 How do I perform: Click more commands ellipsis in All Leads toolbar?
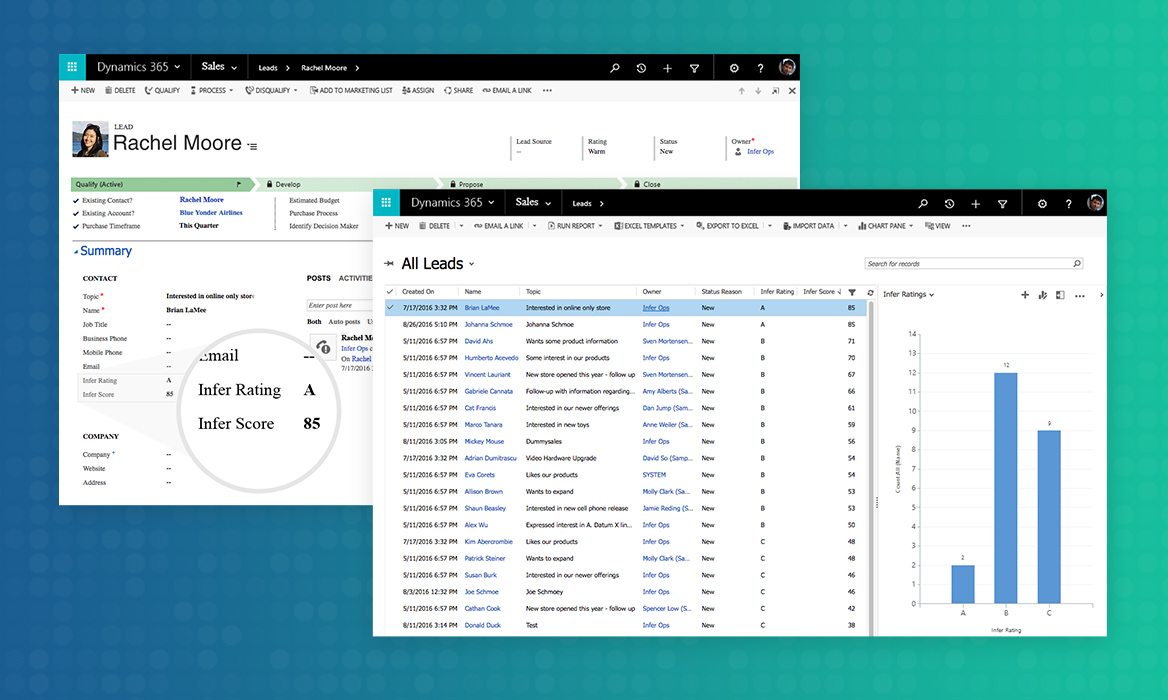click(966, 226)
